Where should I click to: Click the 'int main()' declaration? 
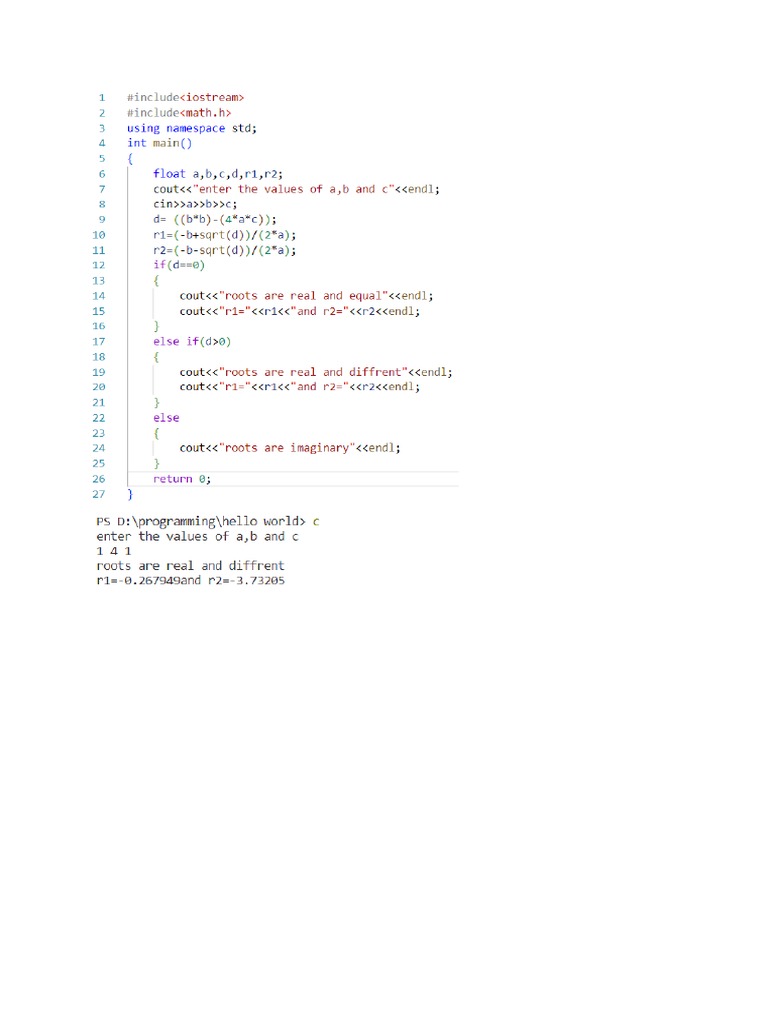click(x=159, y=143)
